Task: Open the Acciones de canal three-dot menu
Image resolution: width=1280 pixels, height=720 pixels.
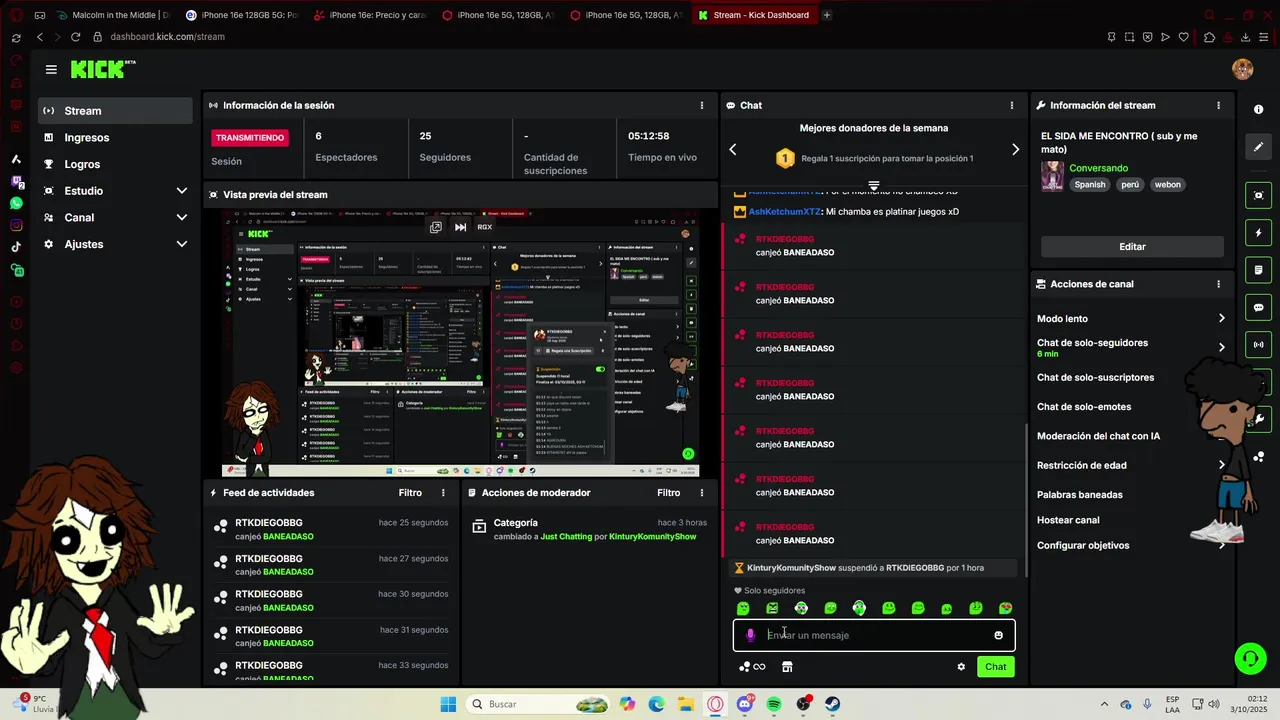Action: pyautogui.click(x=1218, y=284)
